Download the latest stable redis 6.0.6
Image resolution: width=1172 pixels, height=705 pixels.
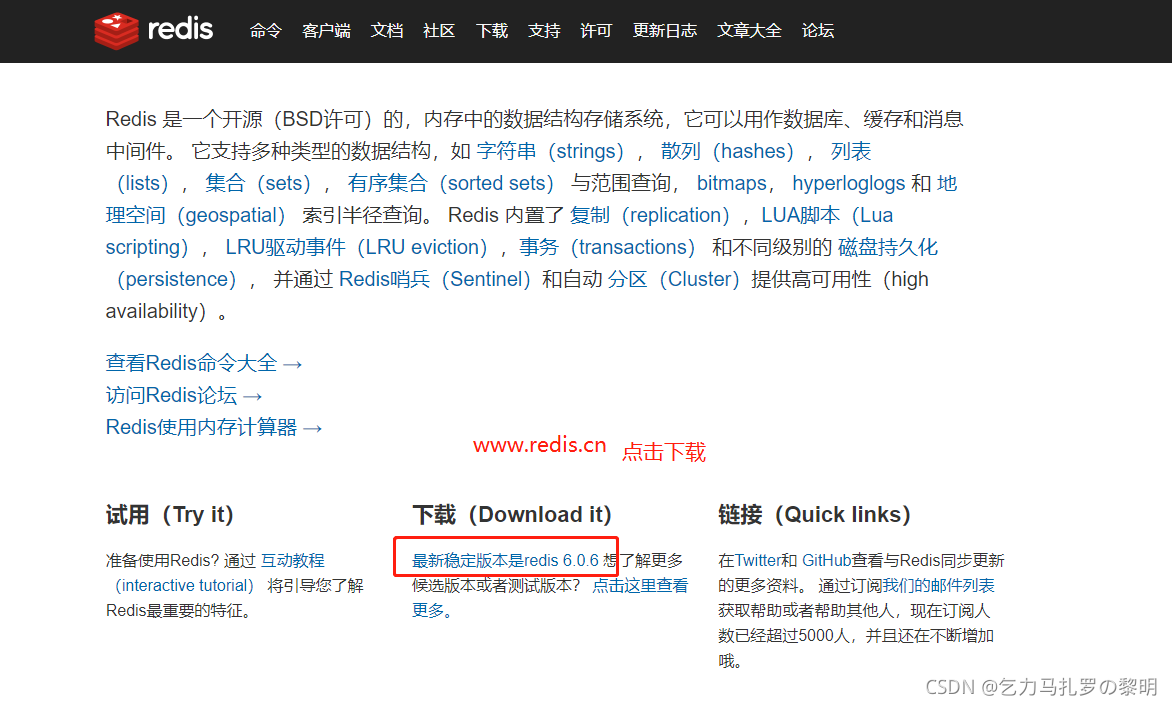coord(505,560)
